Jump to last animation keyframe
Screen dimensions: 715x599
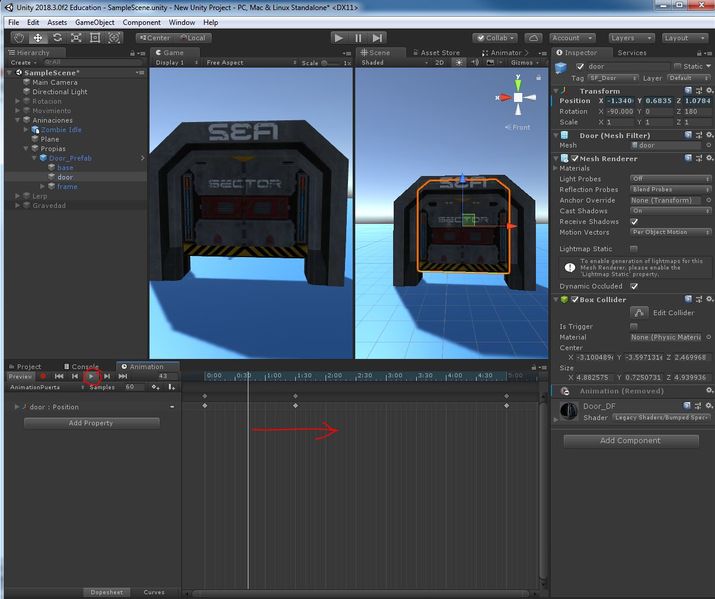click(123, 377)
